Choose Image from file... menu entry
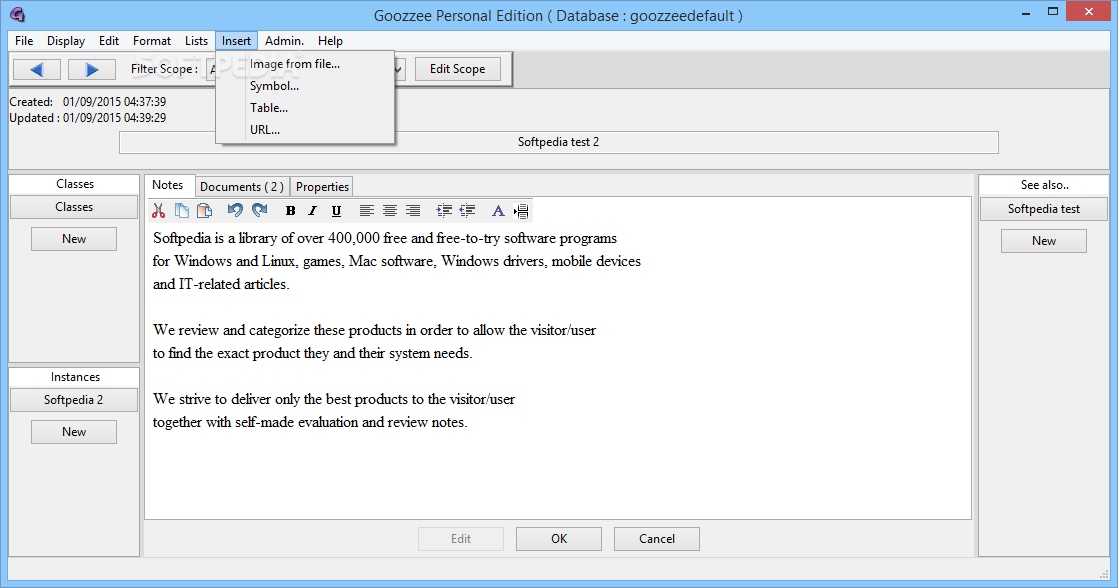This screenshot has width=1118, height=588. click(x=305, y=63)
